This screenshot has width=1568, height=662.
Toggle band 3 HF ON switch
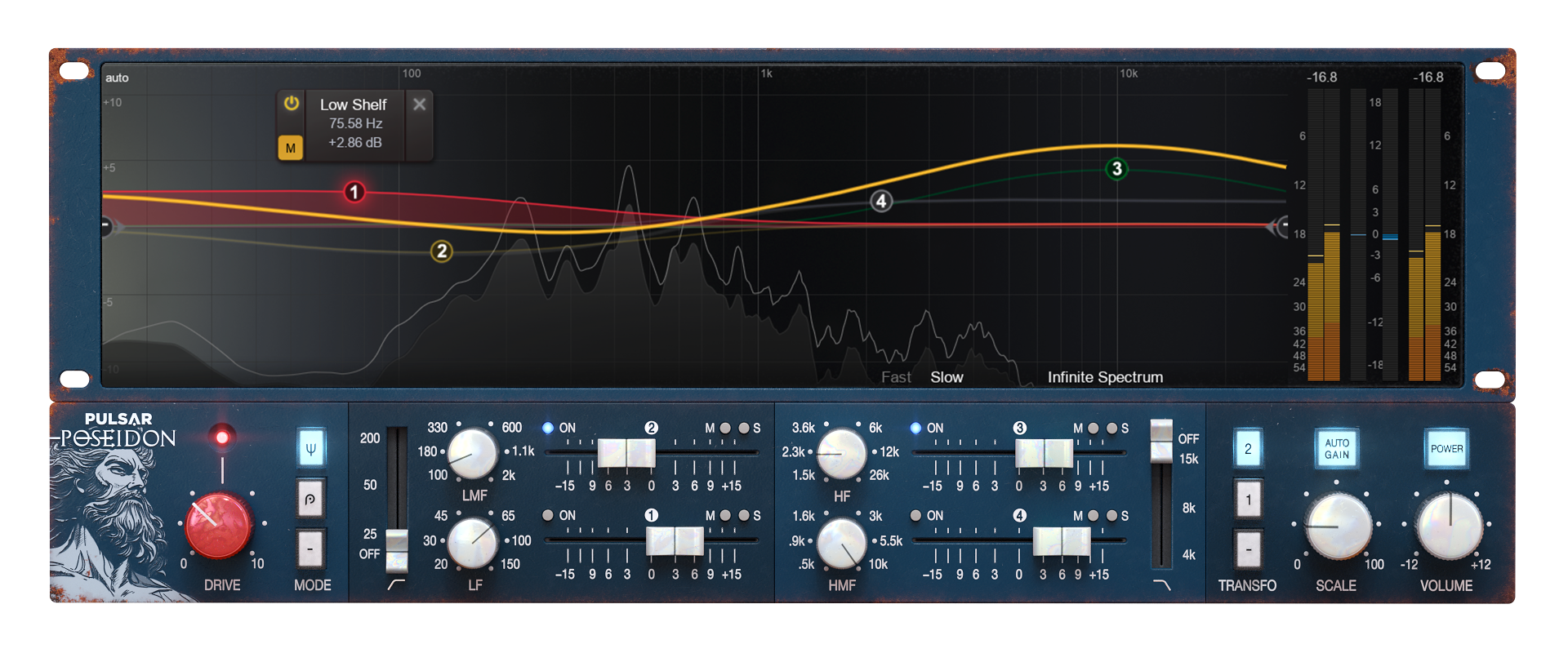(915, 428)
